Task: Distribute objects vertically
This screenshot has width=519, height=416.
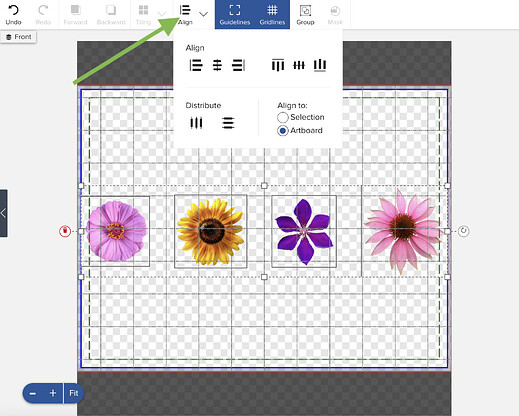Action: tap(228, 123)
